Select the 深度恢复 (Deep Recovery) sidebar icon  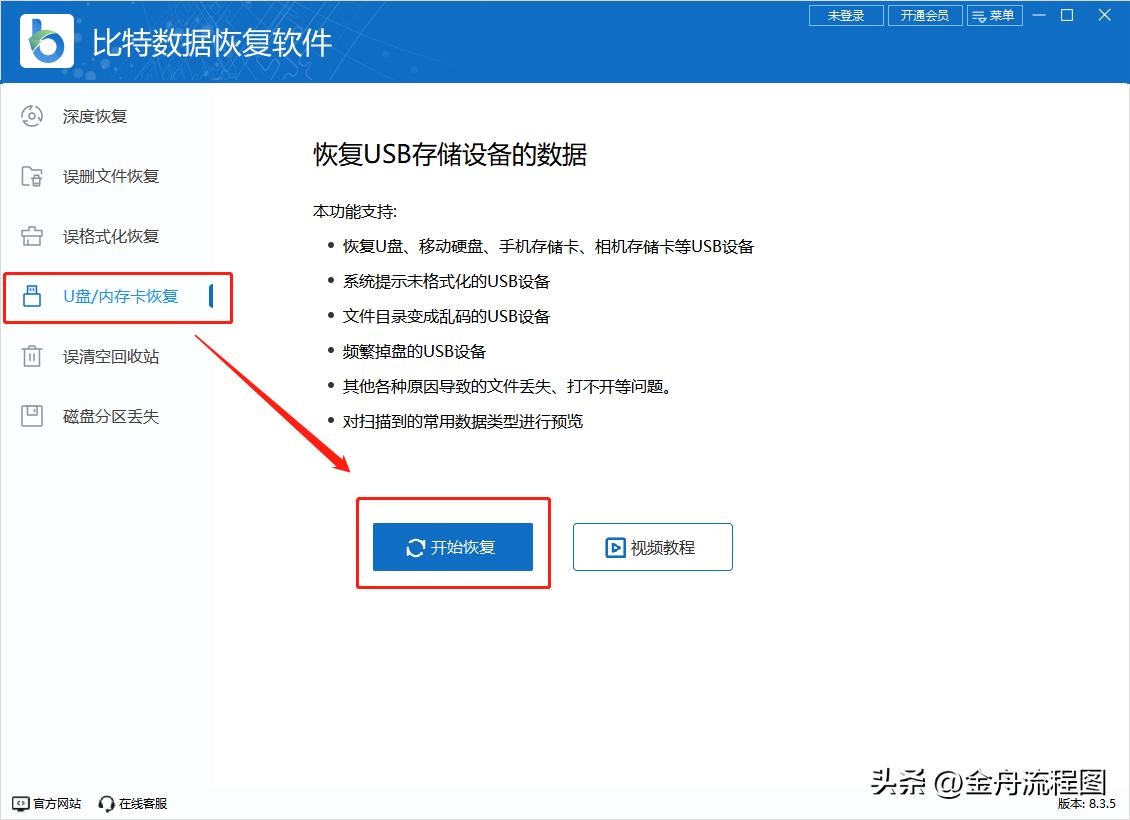click(x=33, y=116)
